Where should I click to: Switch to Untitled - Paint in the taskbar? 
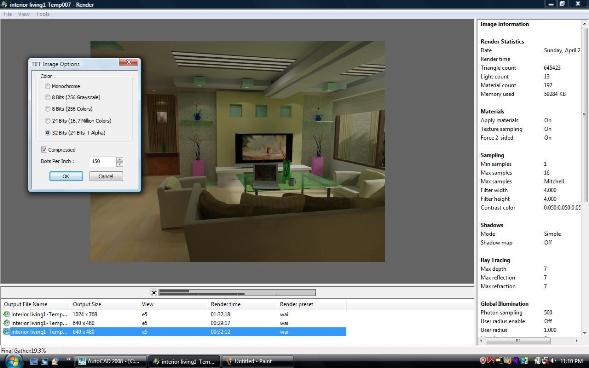(257, 361)
